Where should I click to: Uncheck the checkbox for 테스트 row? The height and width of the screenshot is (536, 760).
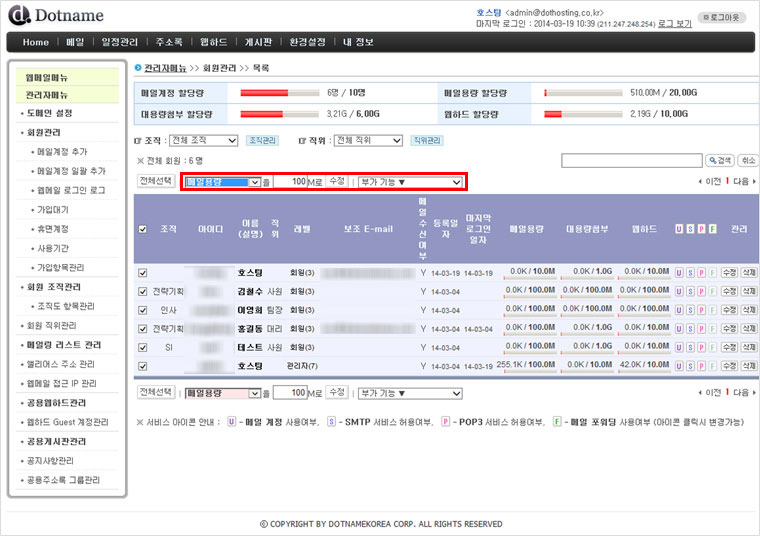(142, 348)
